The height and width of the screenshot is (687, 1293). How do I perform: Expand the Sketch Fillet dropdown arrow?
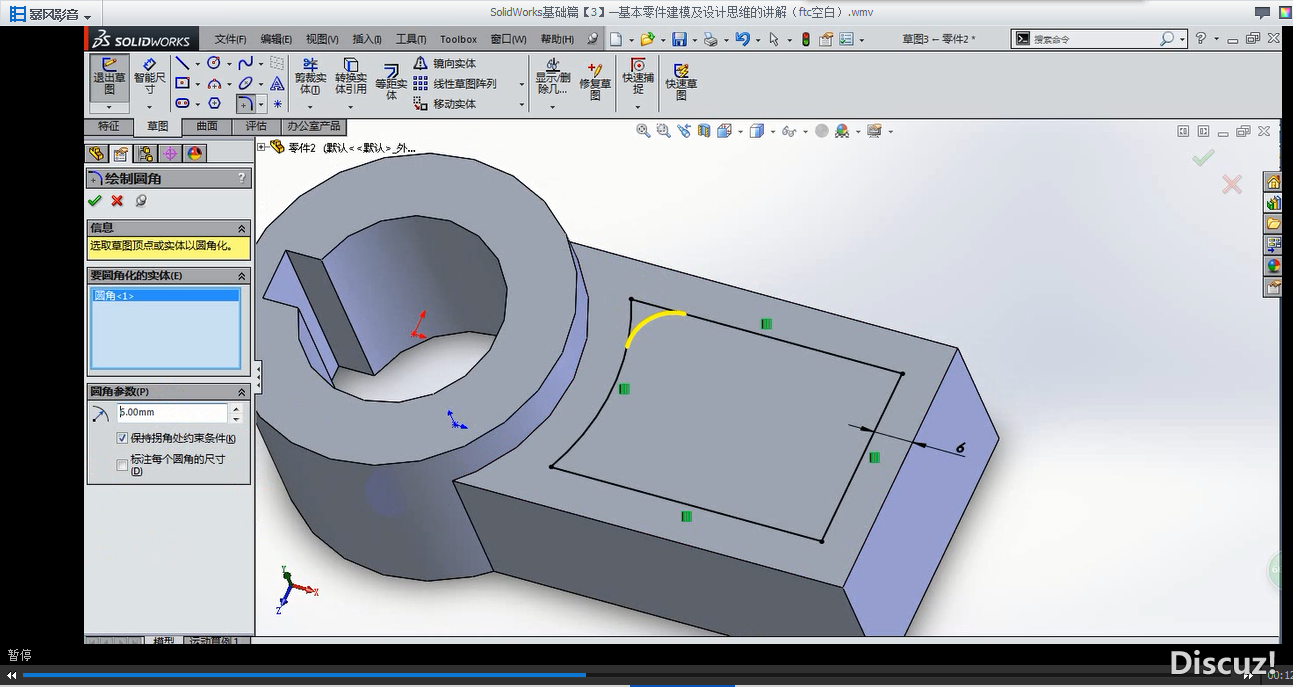pyautogui.click(x=261, y=104)
